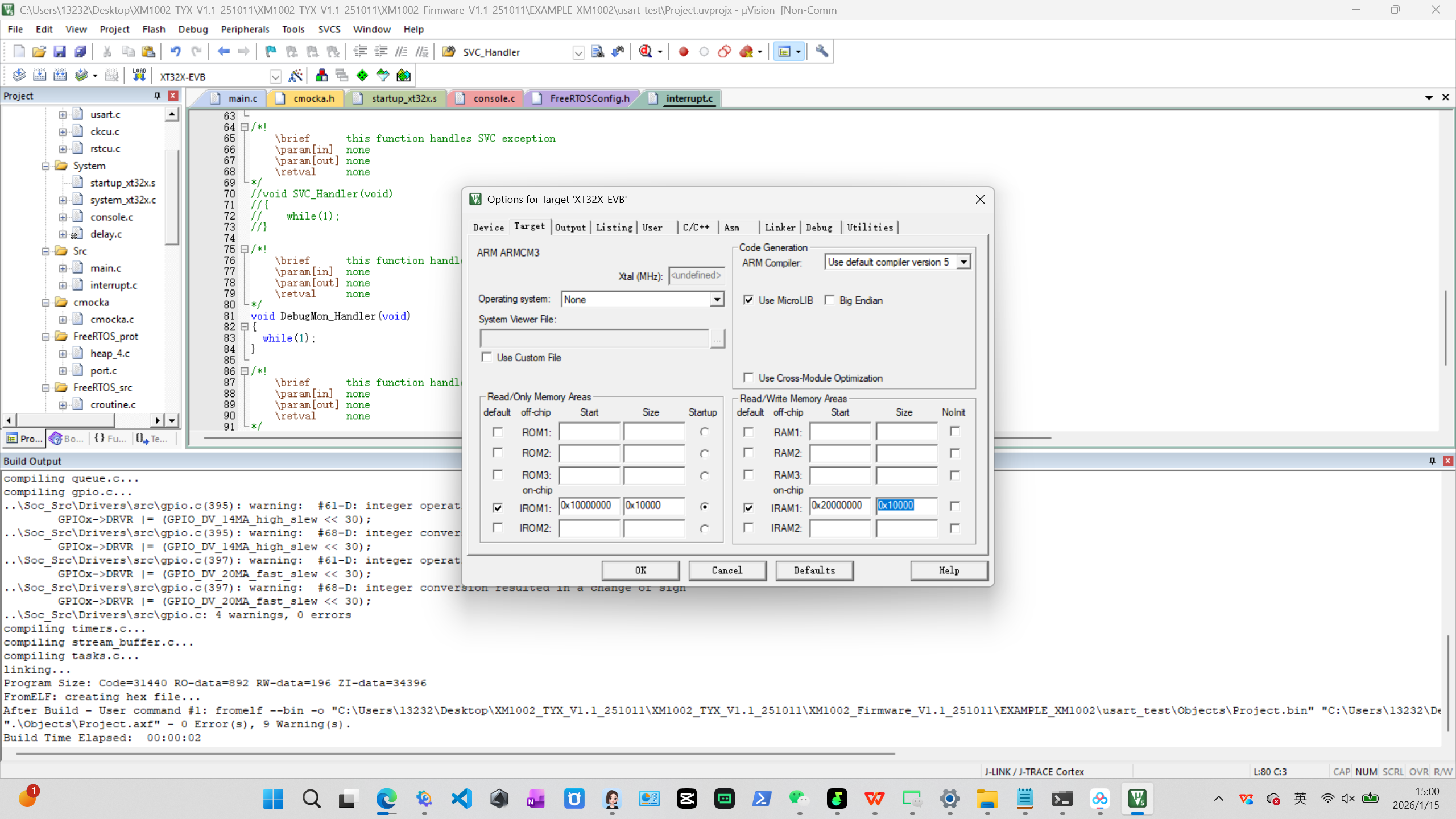Click the Start/Stop Debug Session icon

(645, 52)
